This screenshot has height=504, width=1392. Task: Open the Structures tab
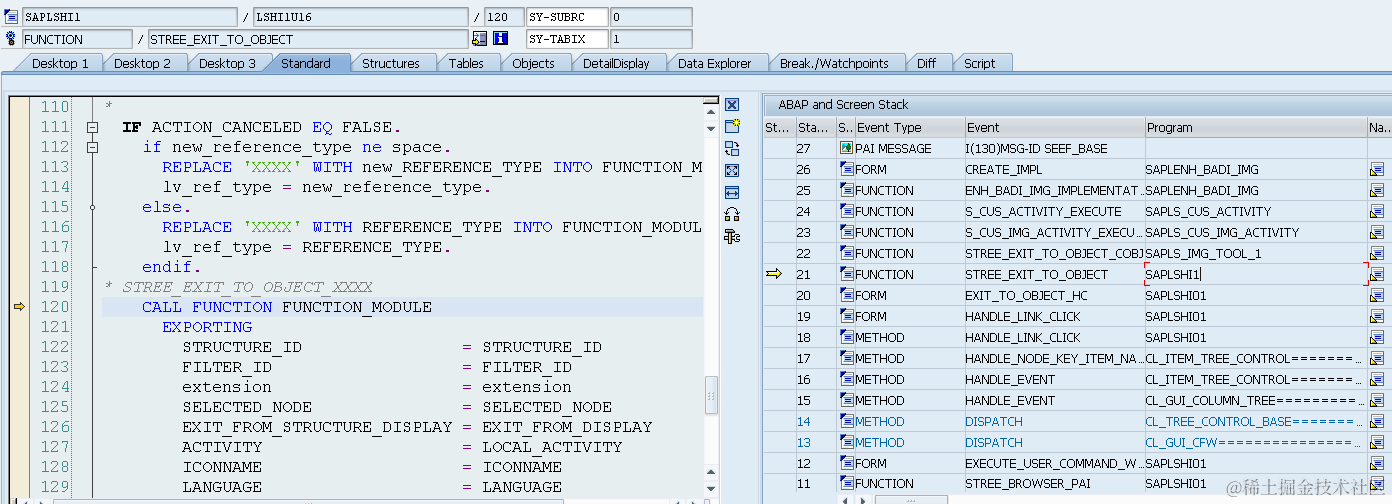390,63
